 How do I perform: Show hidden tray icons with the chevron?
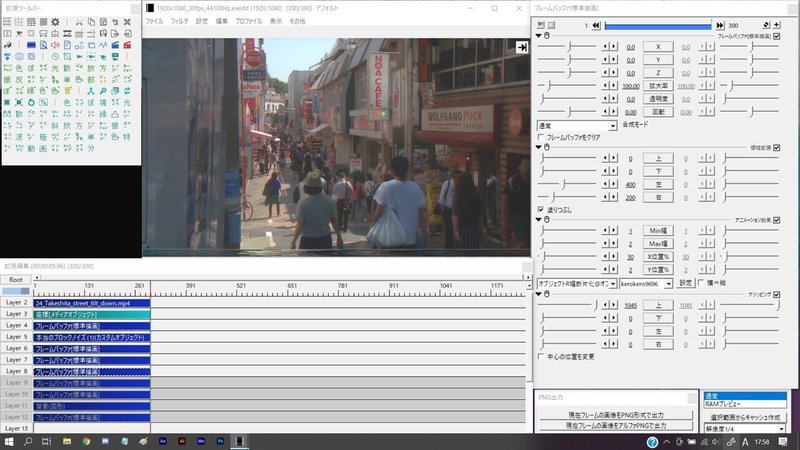click(666, 442)
